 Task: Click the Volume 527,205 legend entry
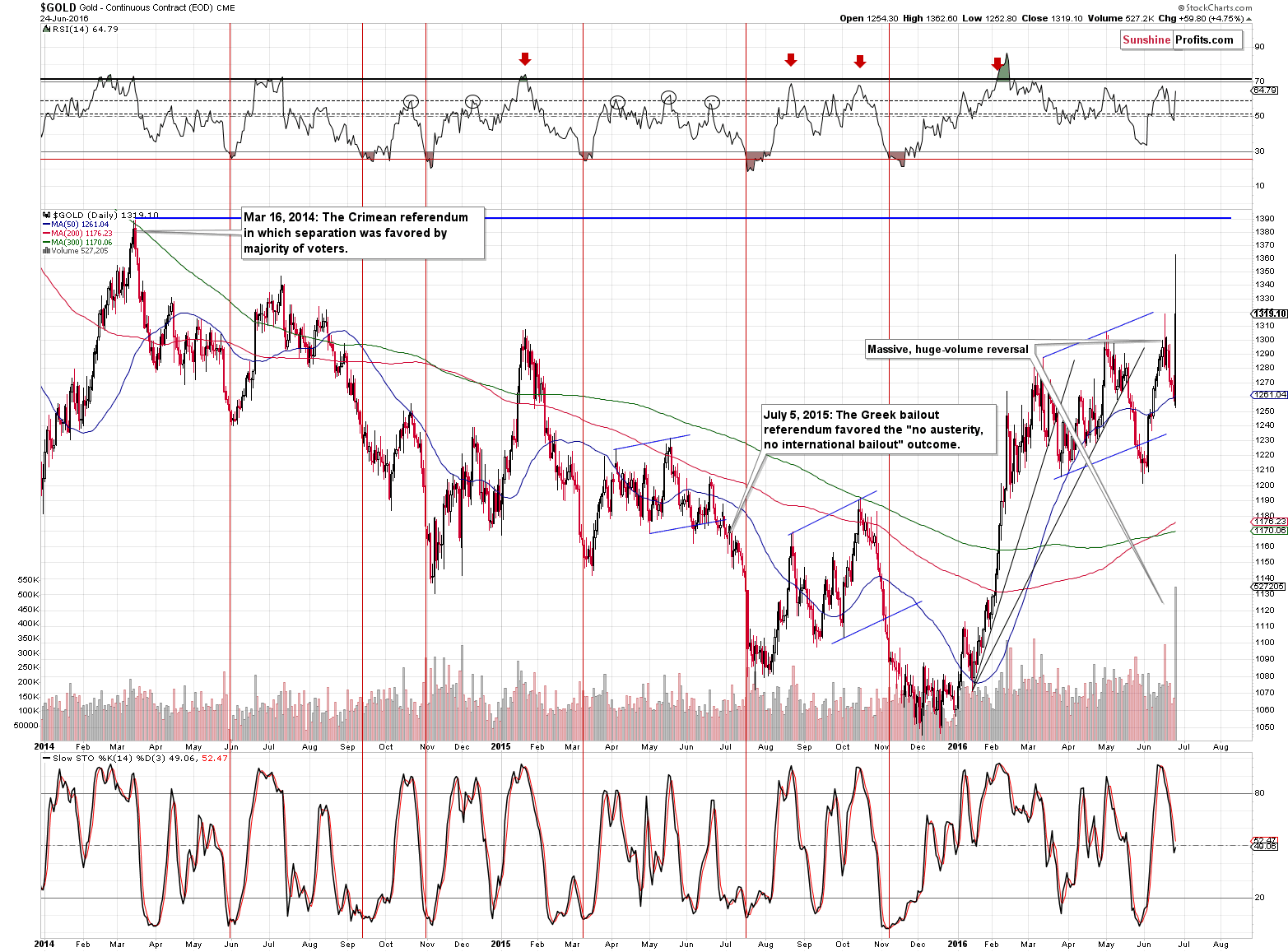(75, 250)
